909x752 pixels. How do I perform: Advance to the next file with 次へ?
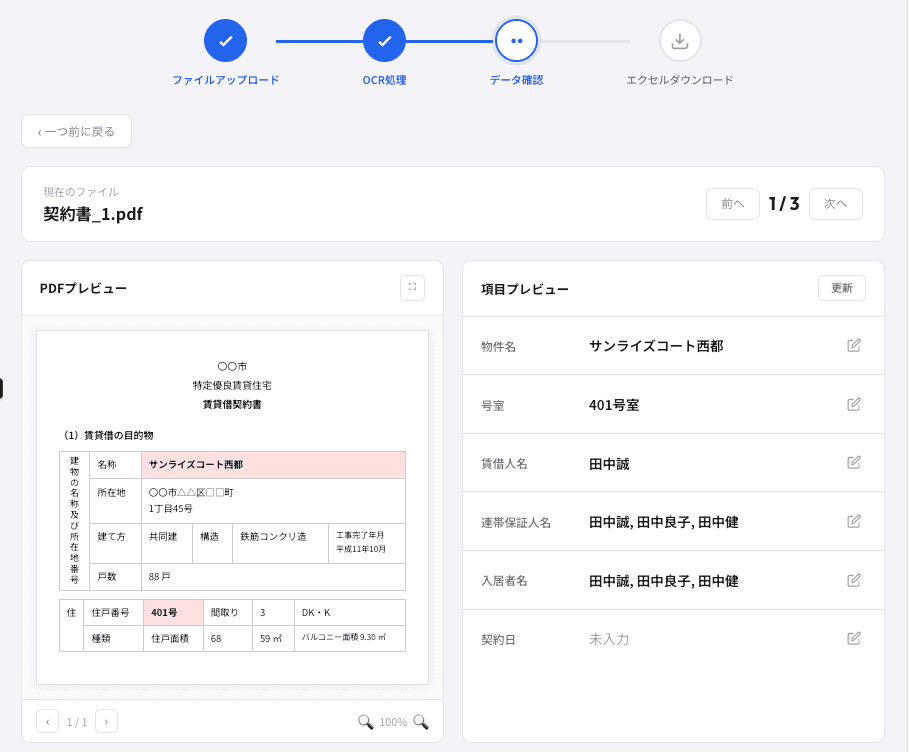(x=835, y=203)
